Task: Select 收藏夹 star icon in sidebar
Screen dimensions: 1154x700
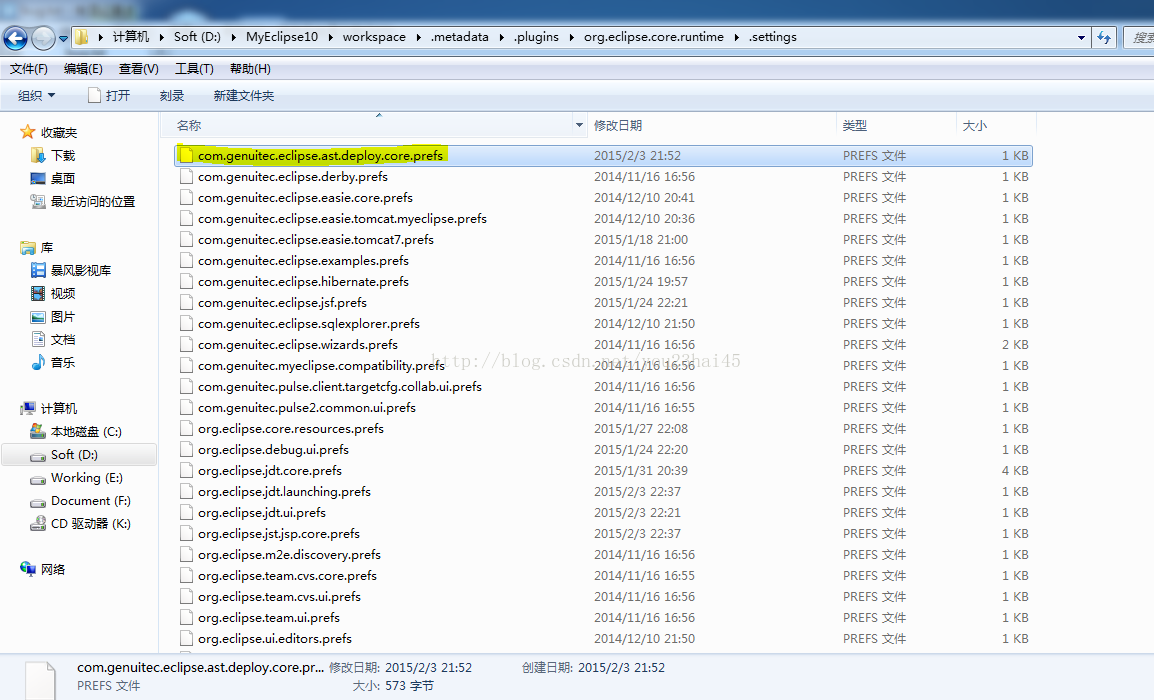Action: point(28,132)
